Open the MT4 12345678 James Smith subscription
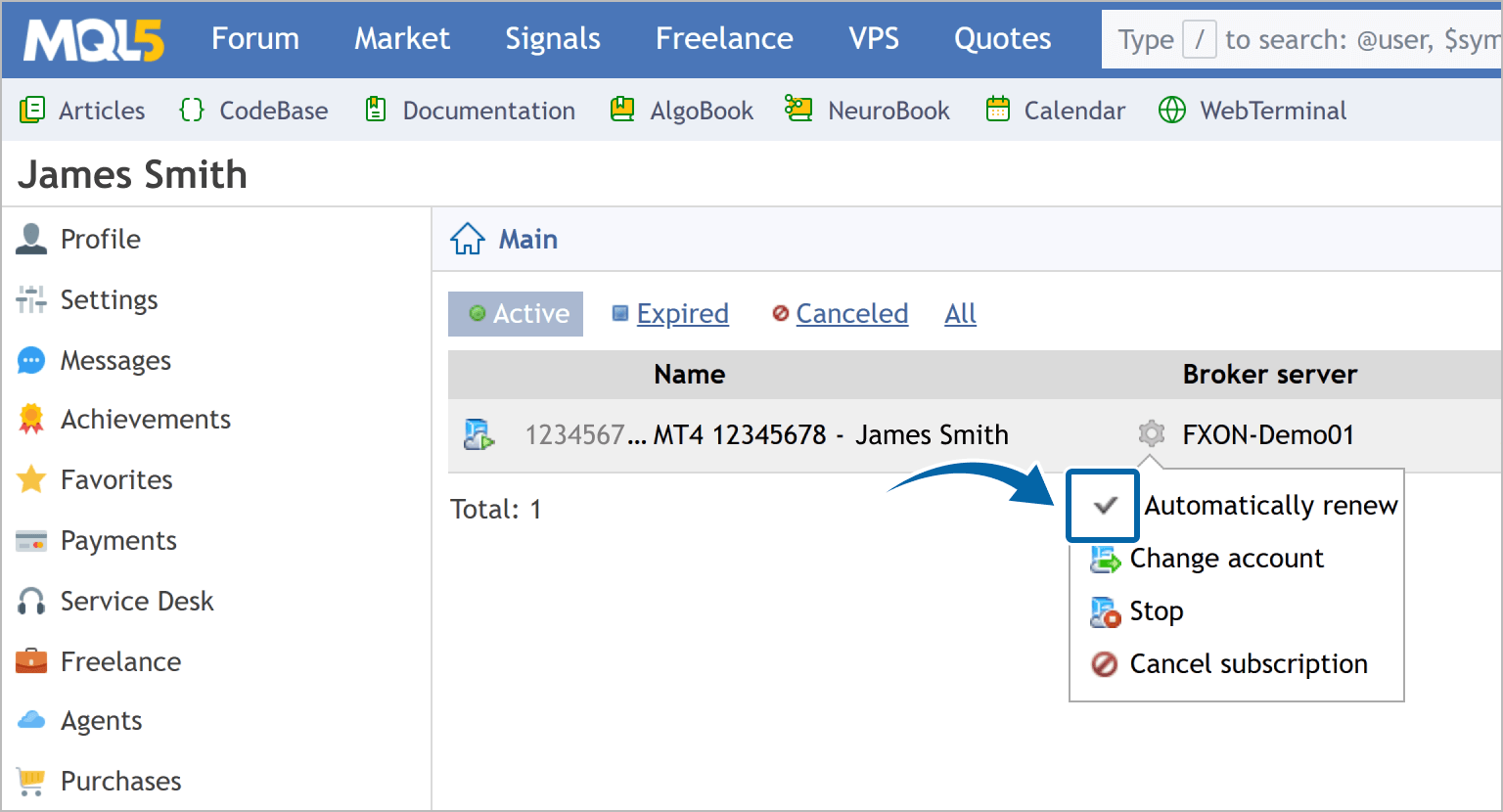Viewport: 1503px width, 812px height. 831,434
